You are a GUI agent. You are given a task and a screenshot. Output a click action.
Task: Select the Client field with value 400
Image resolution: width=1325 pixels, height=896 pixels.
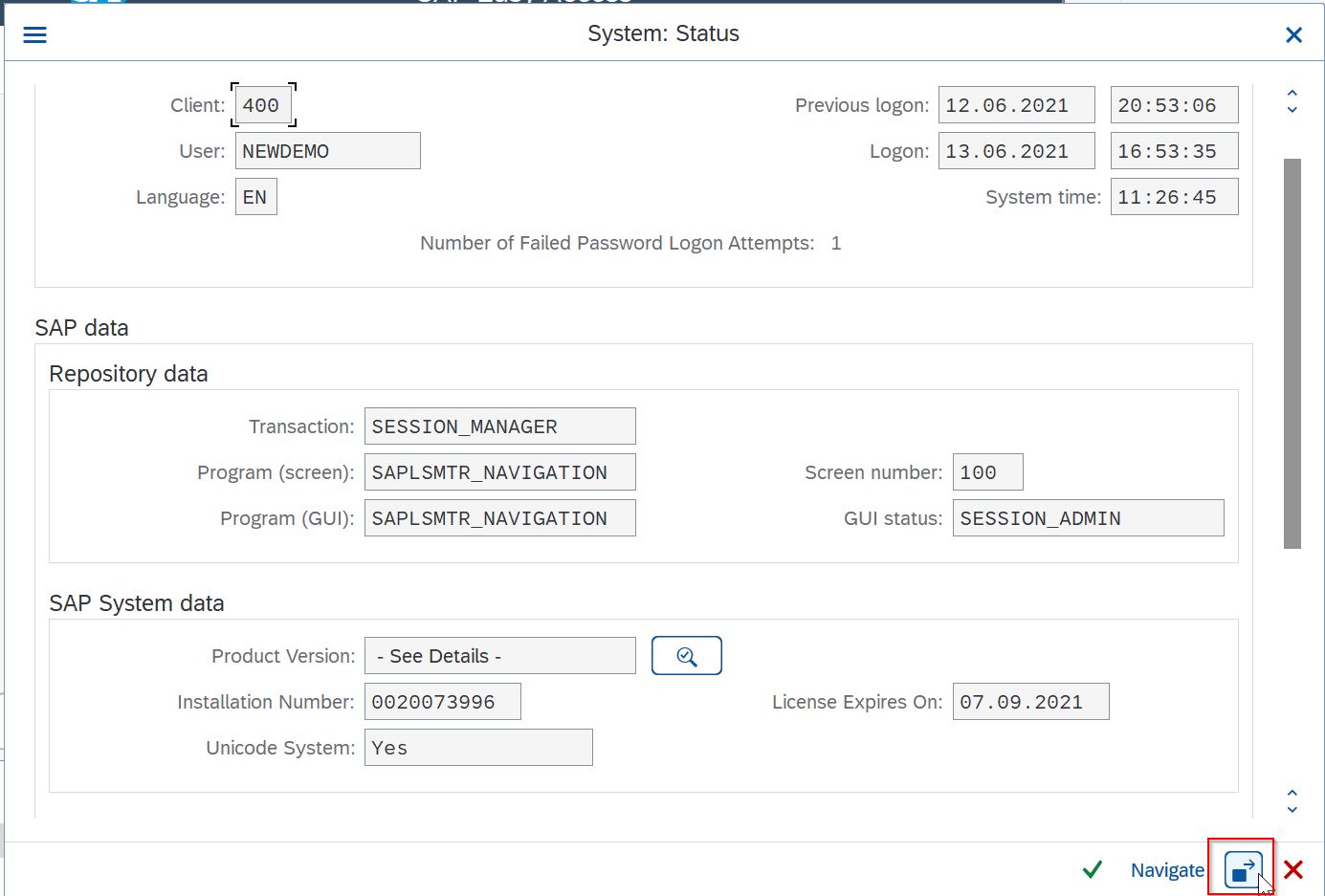(x=263, y=105)
